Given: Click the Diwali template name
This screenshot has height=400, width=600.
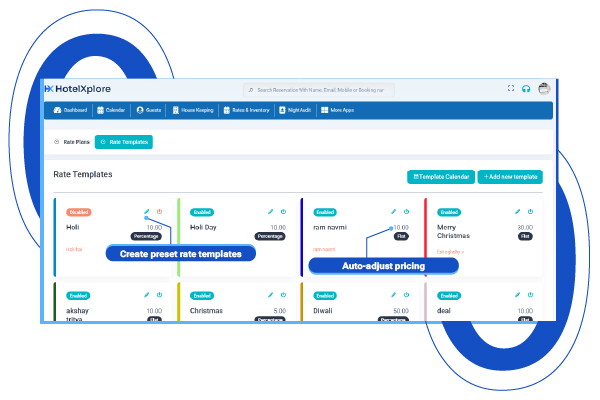Looking at the screenshot, I should [323, 311].
